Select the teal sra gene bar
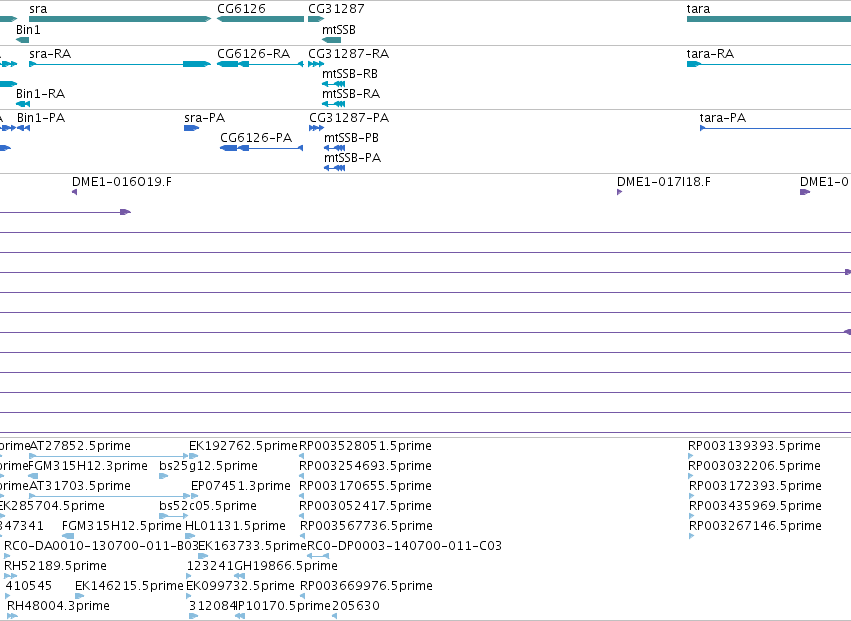 (120, 19)
